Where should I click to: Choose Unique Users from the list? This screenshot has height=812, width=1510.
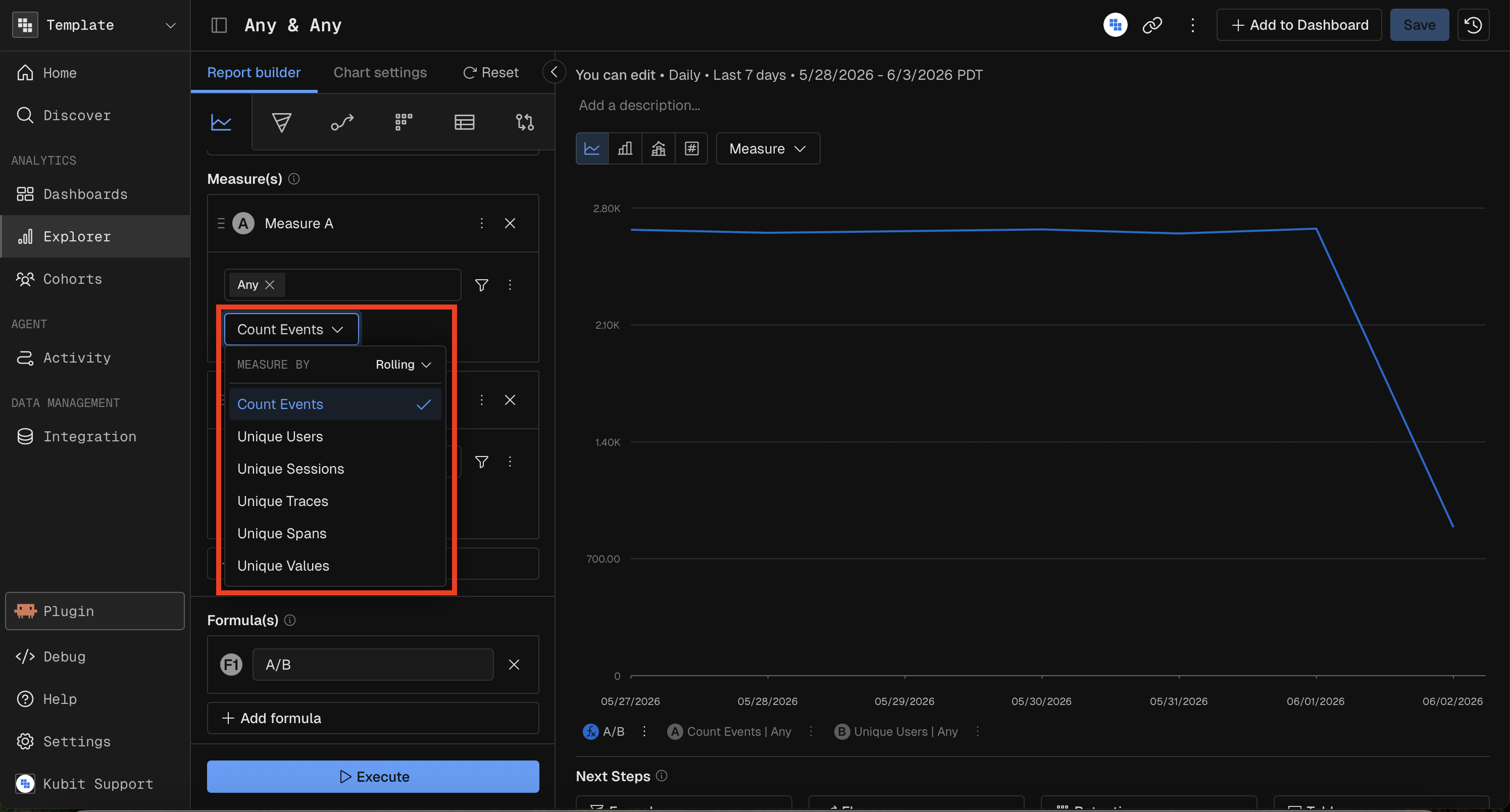335,436
